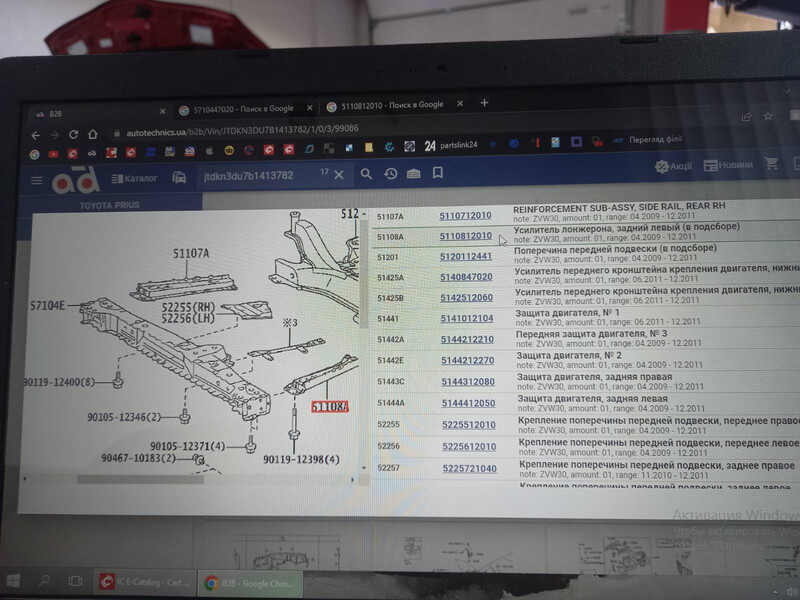The height and width of the screenshot is (600, 800).
Task: Open the Акції promotions page
Action: (674, 166)
